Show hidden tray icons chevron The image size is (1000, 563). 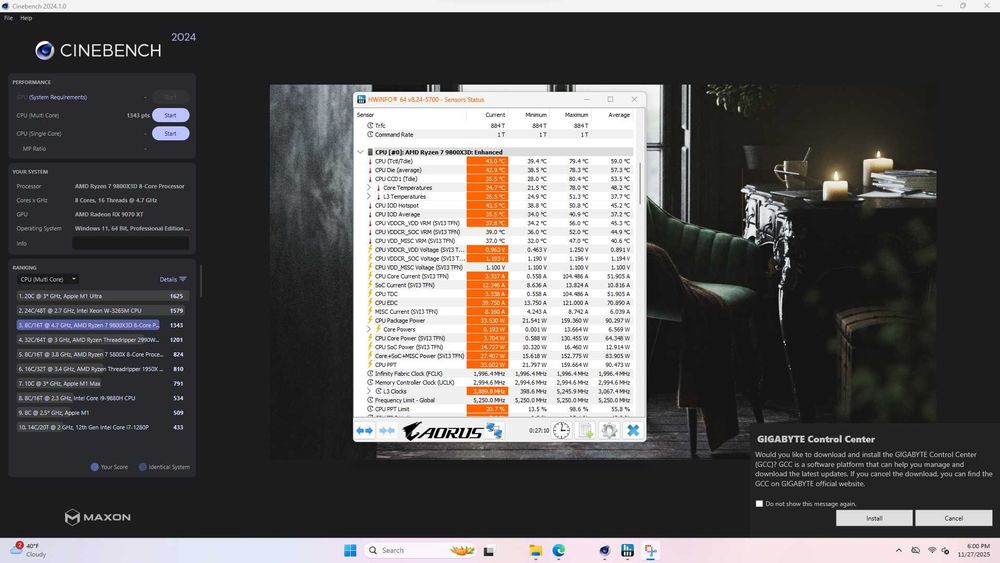coord(899,550)
